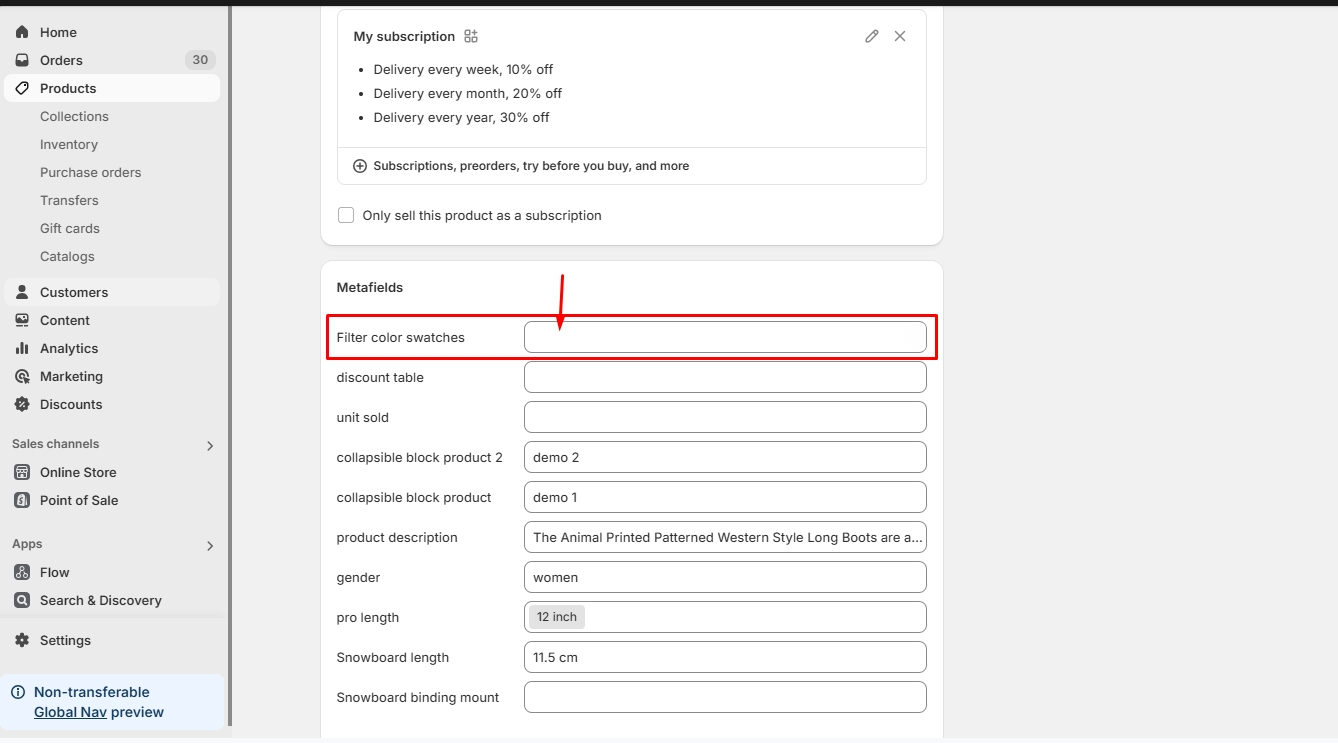This screenshot has height=743, width=1338.
Task: Click the 12 inch tag in pro length
Action: (x=557, y=617)
